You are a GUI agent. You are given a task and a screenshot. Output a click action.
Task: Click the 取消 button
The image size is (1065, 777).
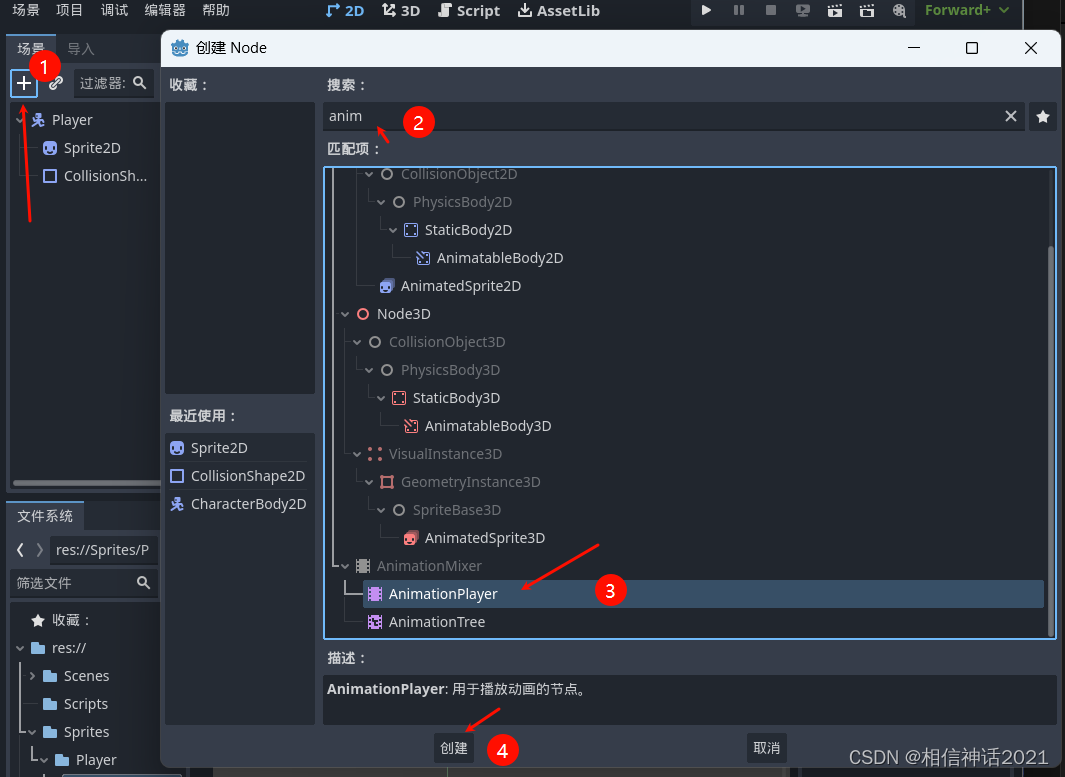pos(766,747)
